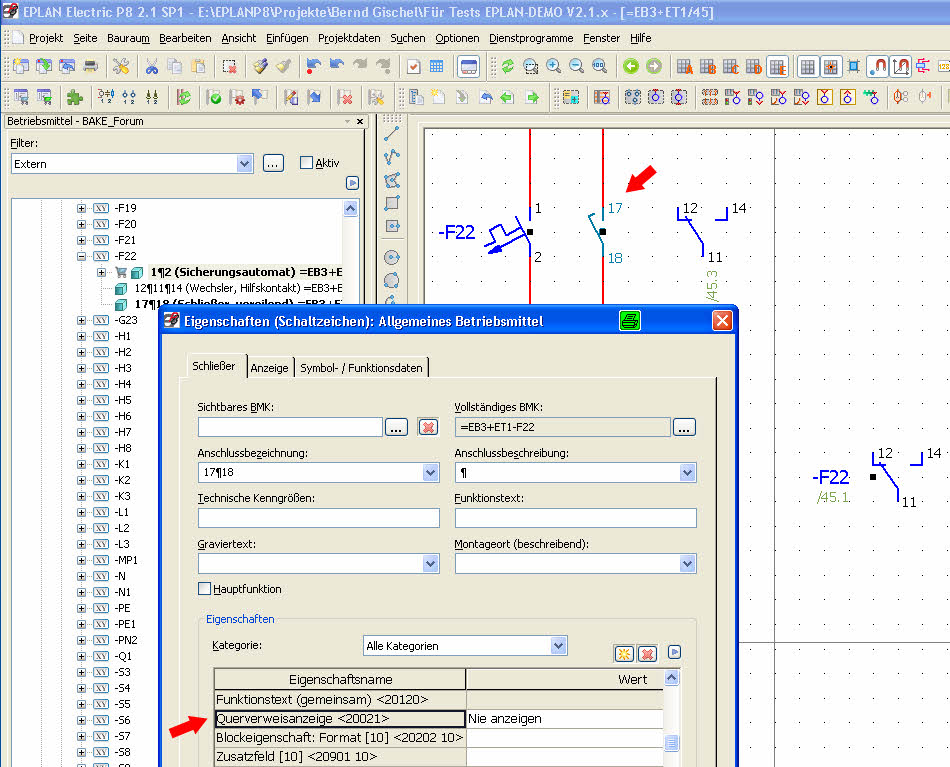Click the paste clipboard icon
Image resolution: width=950 pixels, height=767 pixels.
tap(198, 66)
